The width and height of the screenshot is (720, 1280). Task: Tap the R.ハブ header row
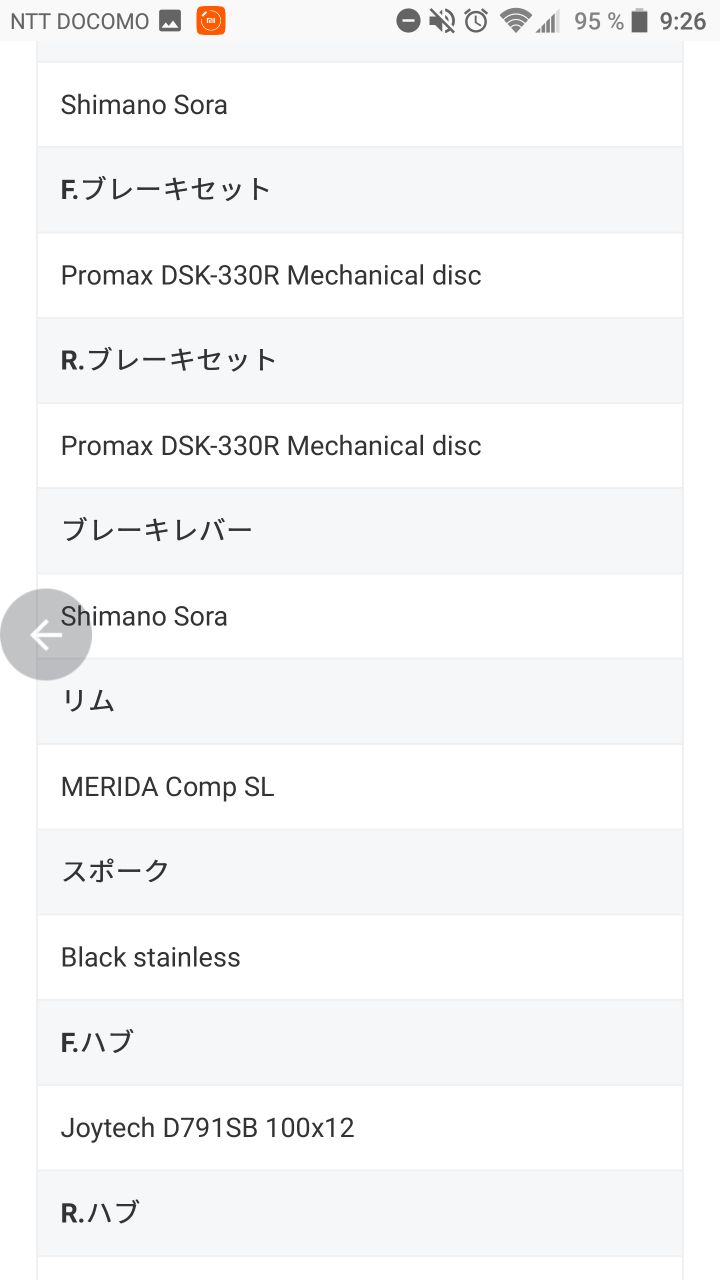pyautogui.click(x=360, y=1213)
